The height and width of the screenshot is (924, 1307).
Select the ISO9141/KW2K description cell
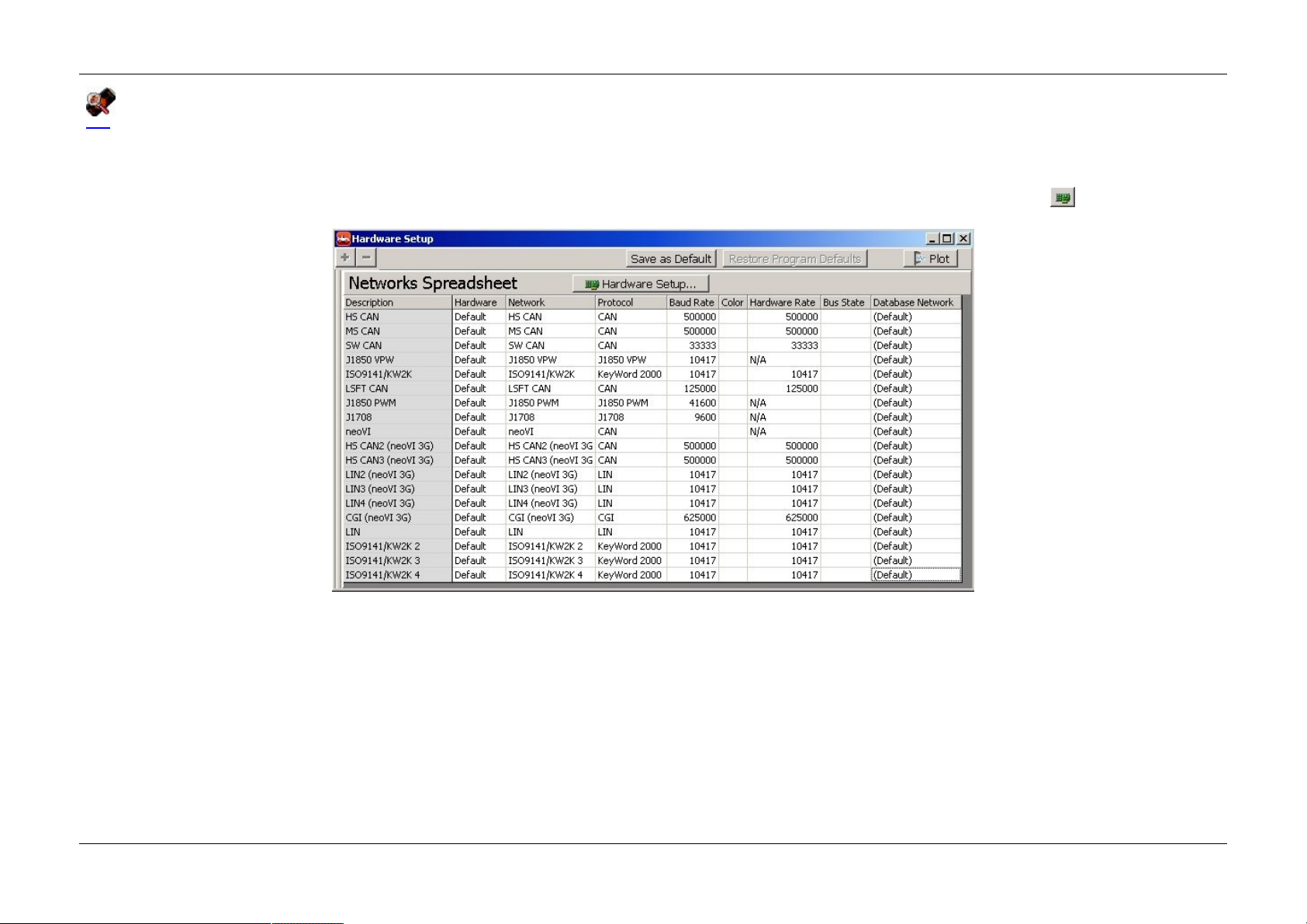(397, 374)
